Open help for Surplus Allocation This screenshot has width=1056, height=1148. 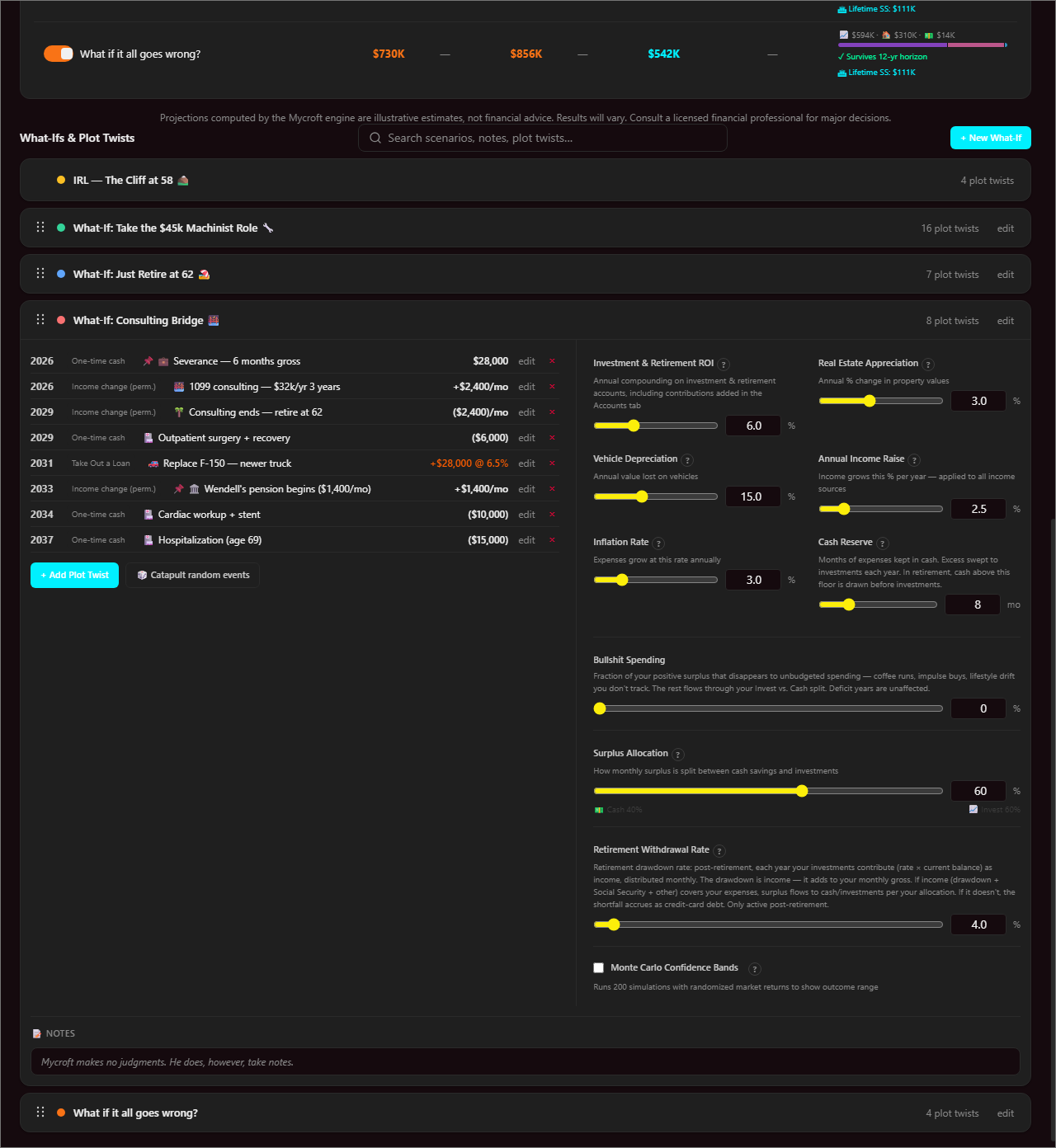(x=678, y=755)
